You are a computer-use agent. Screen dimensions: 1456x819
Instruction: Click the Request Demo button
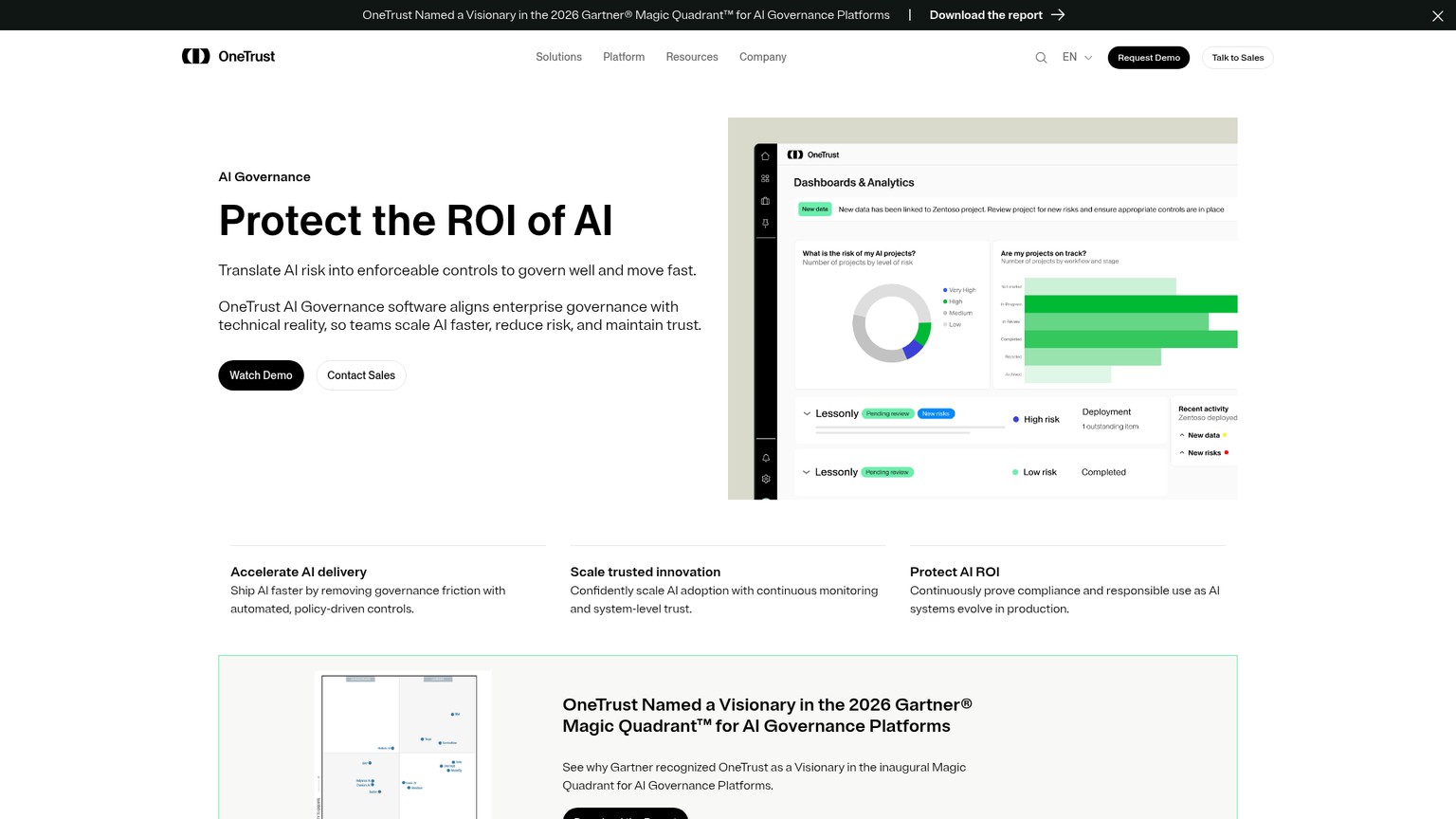pyautogui.click(x=1148, y=58)
